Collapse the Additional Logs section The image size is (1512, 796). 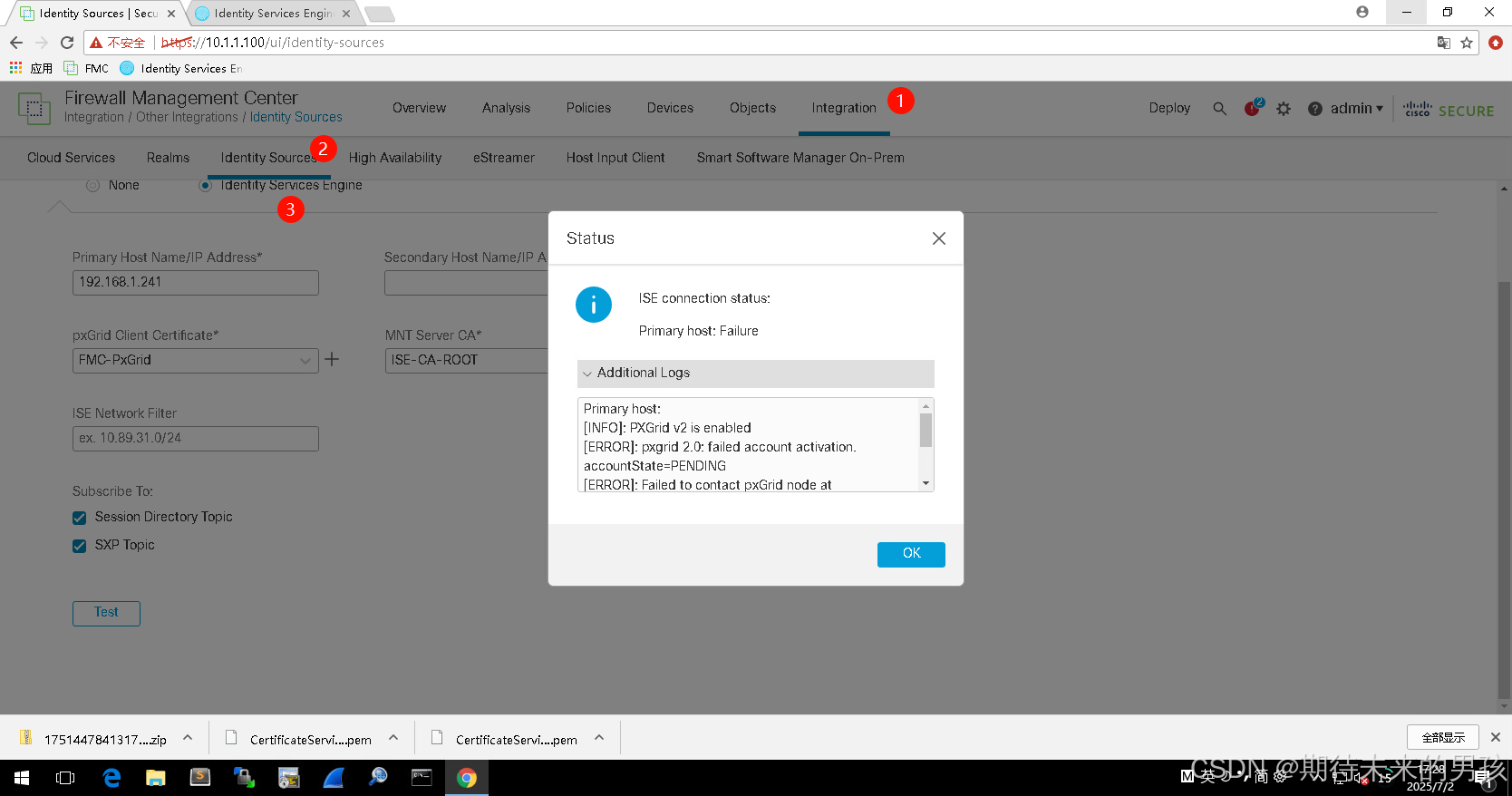pos(755,374)
